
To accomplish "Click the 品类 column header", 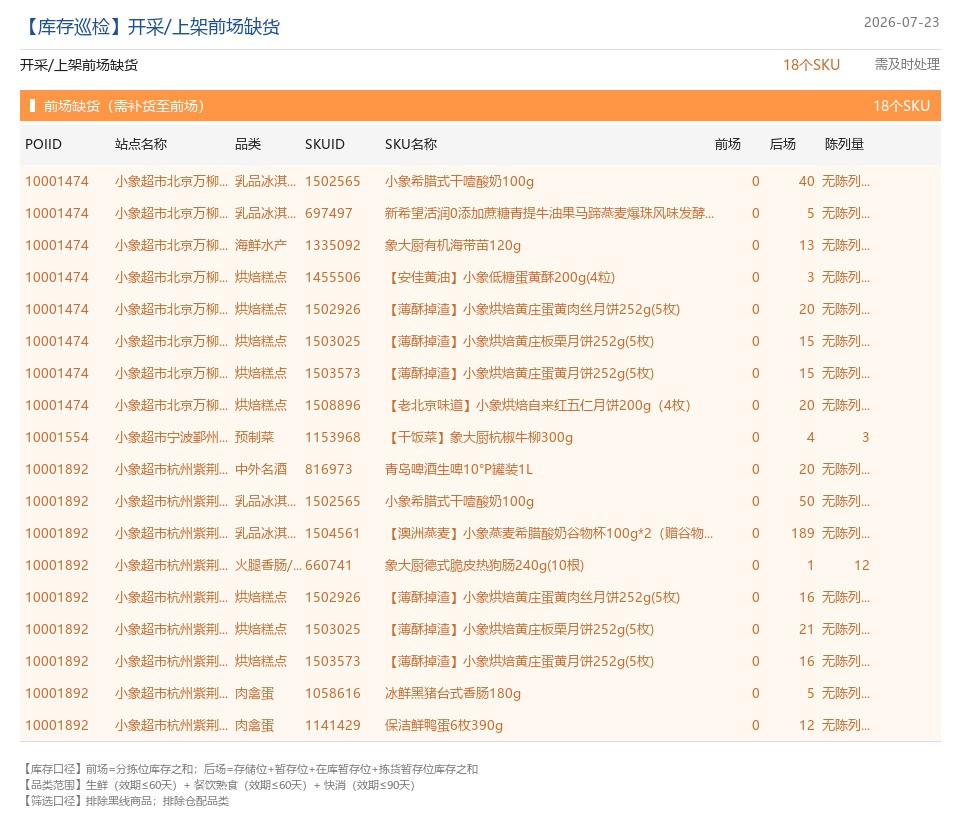I will tap(248, 145).
